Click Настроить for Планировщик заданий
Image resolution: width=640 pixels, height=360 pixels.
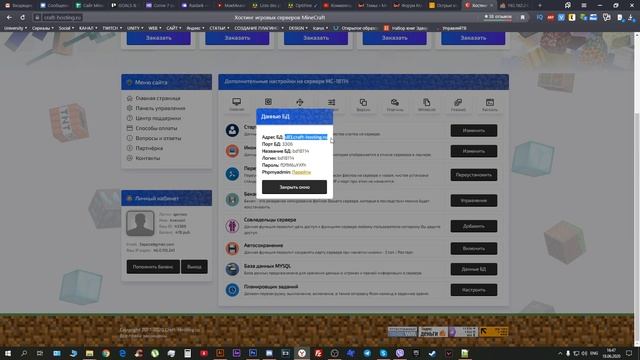click(x=474, y=290)
